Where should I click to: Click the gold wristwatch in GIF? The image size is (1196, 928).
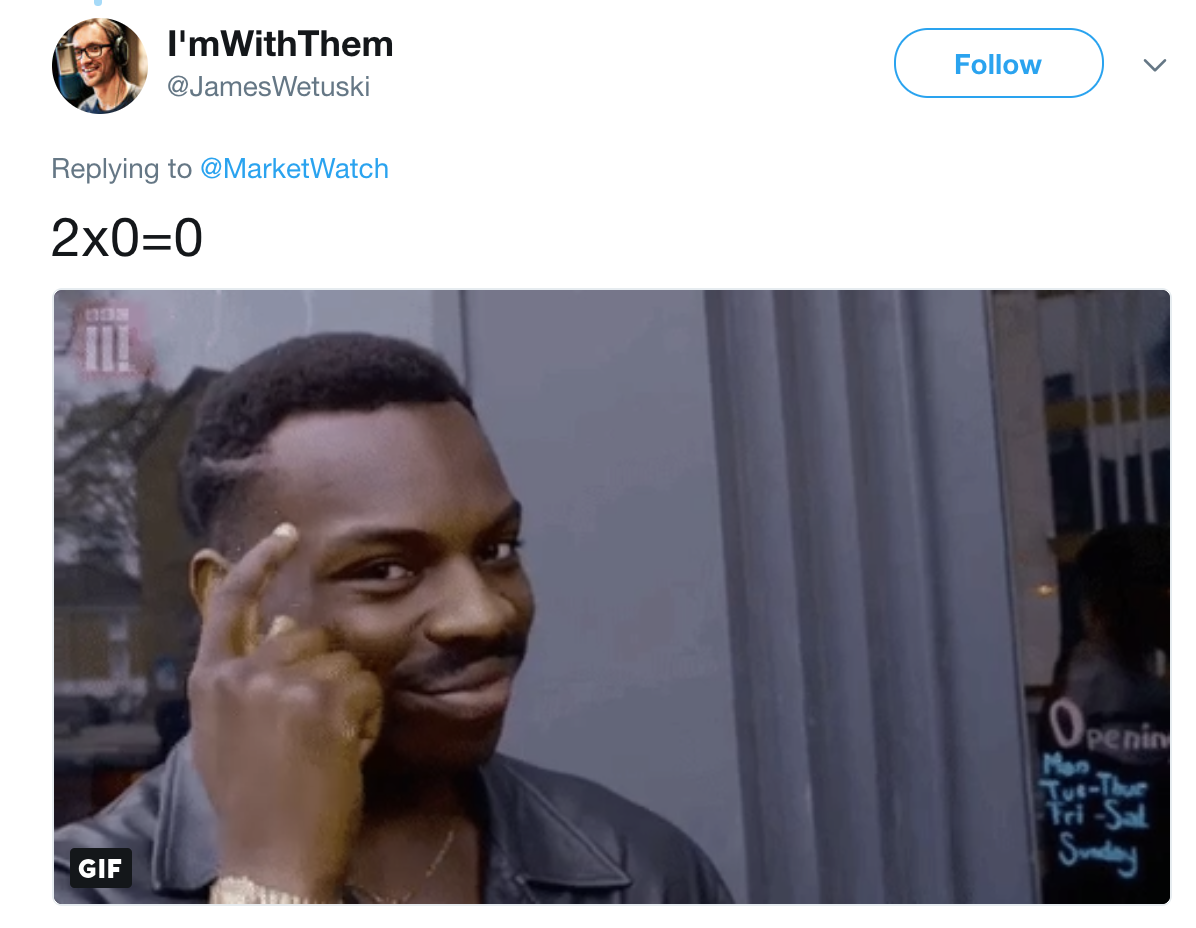[x=256, y=891]
